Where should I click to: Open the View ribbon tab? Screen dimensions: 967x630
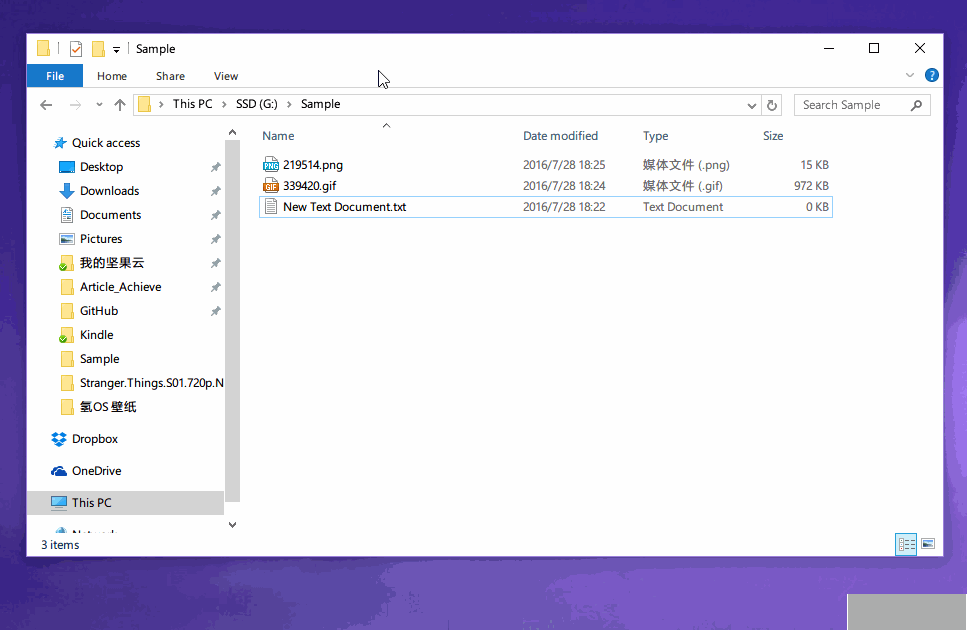226,76
